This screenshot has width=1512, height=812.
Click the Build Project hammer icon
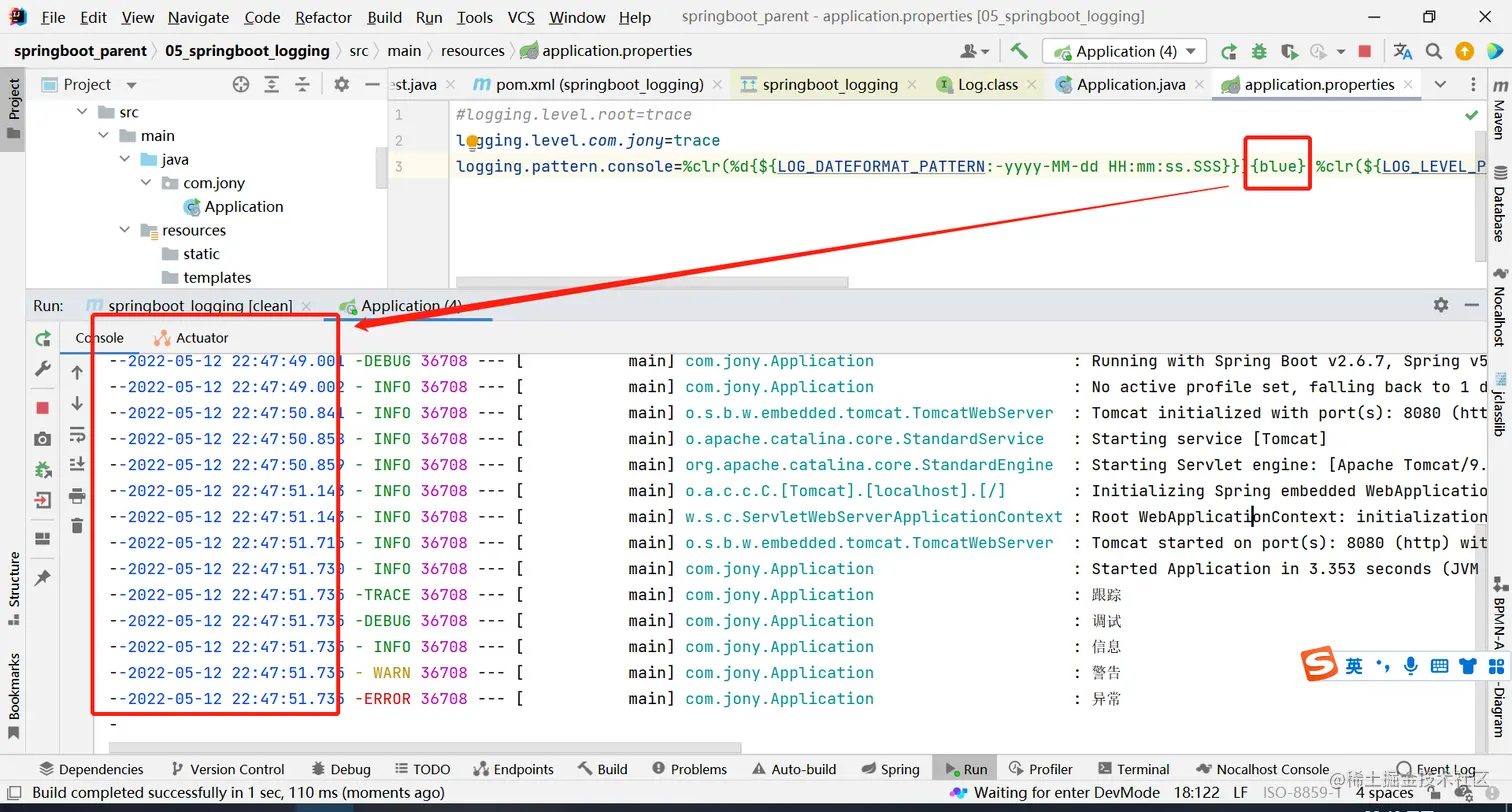(x=1019, y=51)
